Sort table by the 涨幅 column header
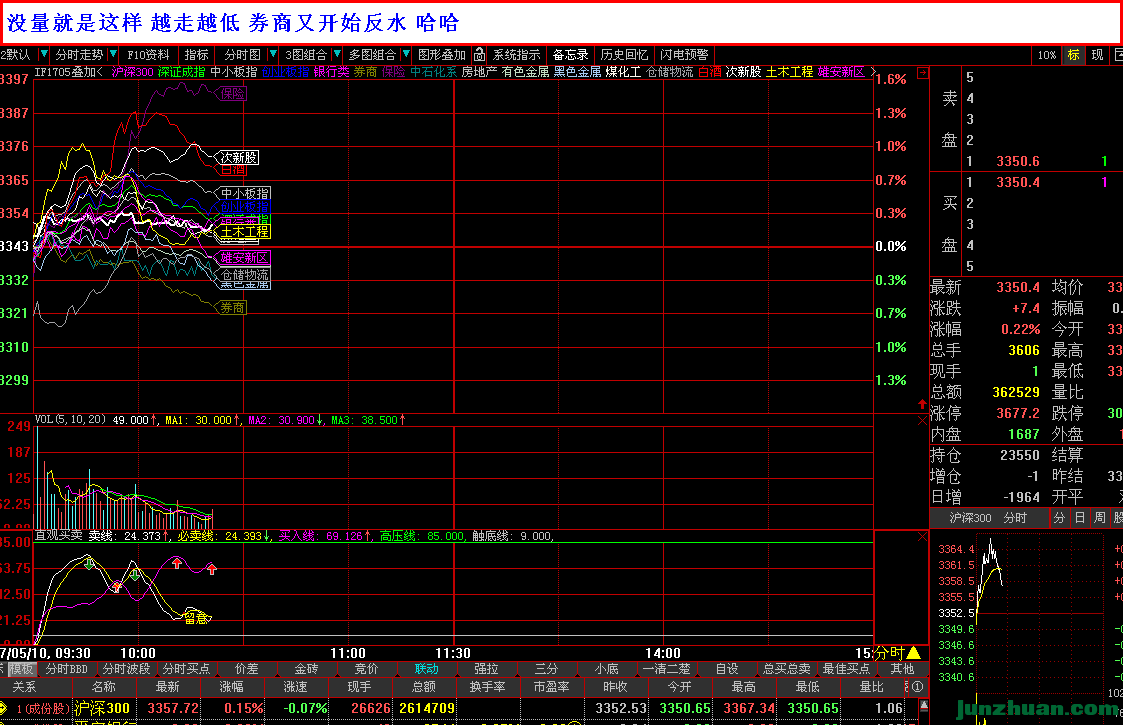This screenshot has height=725, width=1123. (231, 687)
